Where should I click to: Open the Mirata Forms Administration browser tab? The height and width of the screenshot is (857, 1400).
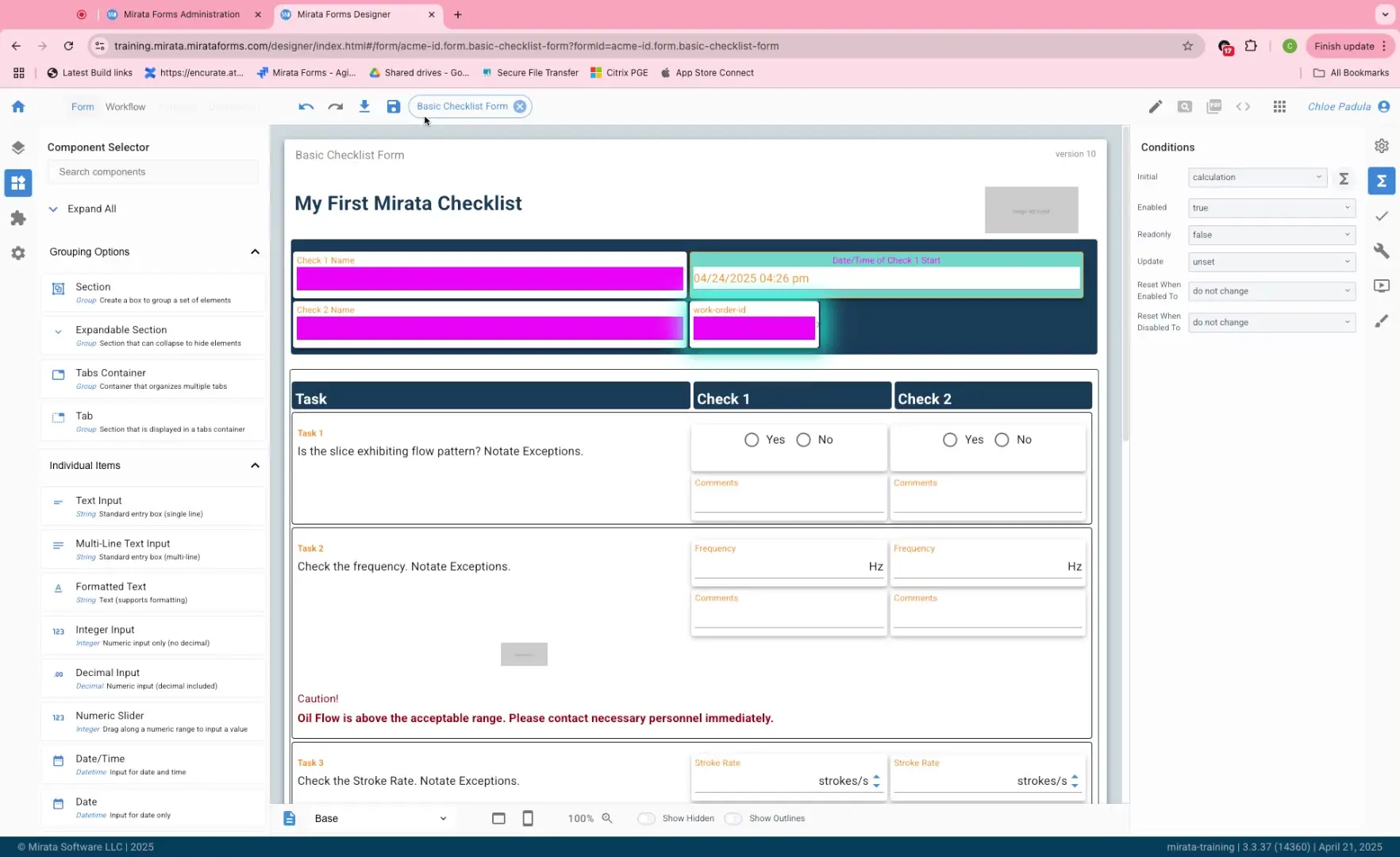tap(181, 14)
